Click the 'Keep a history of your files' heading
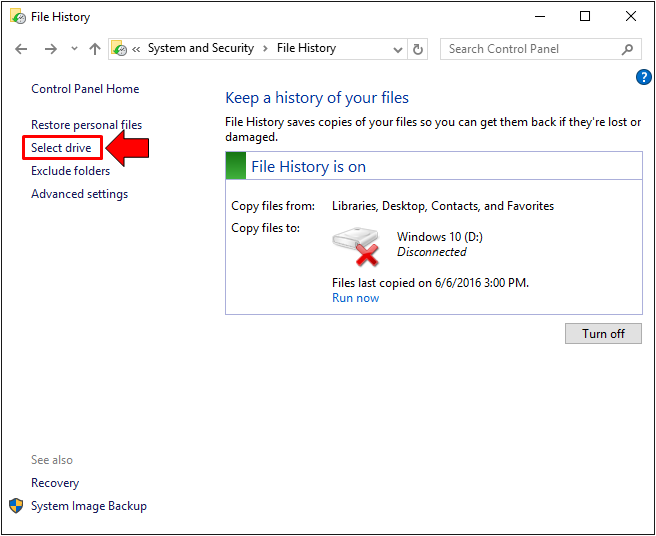This screenshot has height=536, width=656. tap(317, 98)
